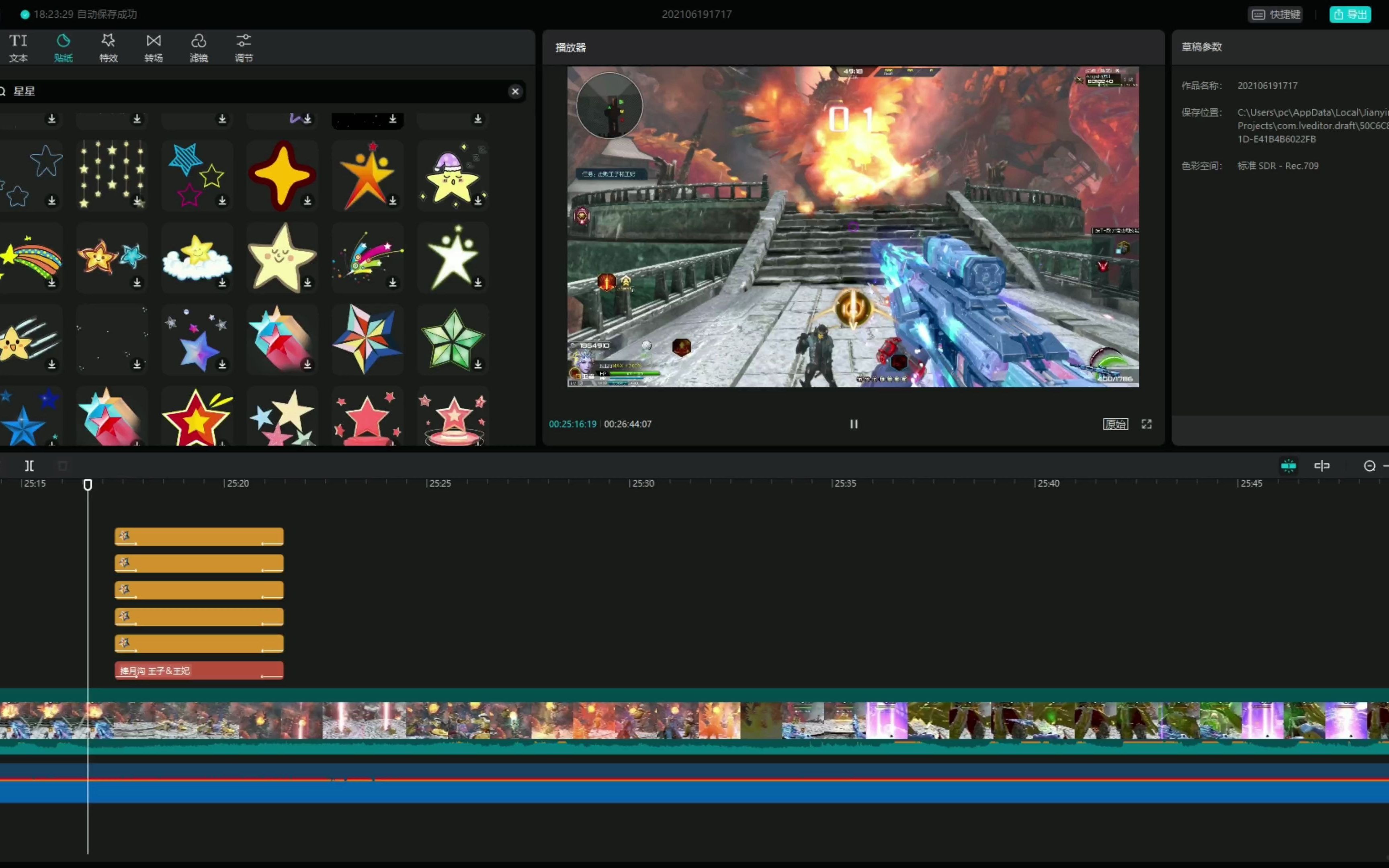The image size is (1389, 868).
Task: Open the 转场 transitions tab
Action: 153,48
